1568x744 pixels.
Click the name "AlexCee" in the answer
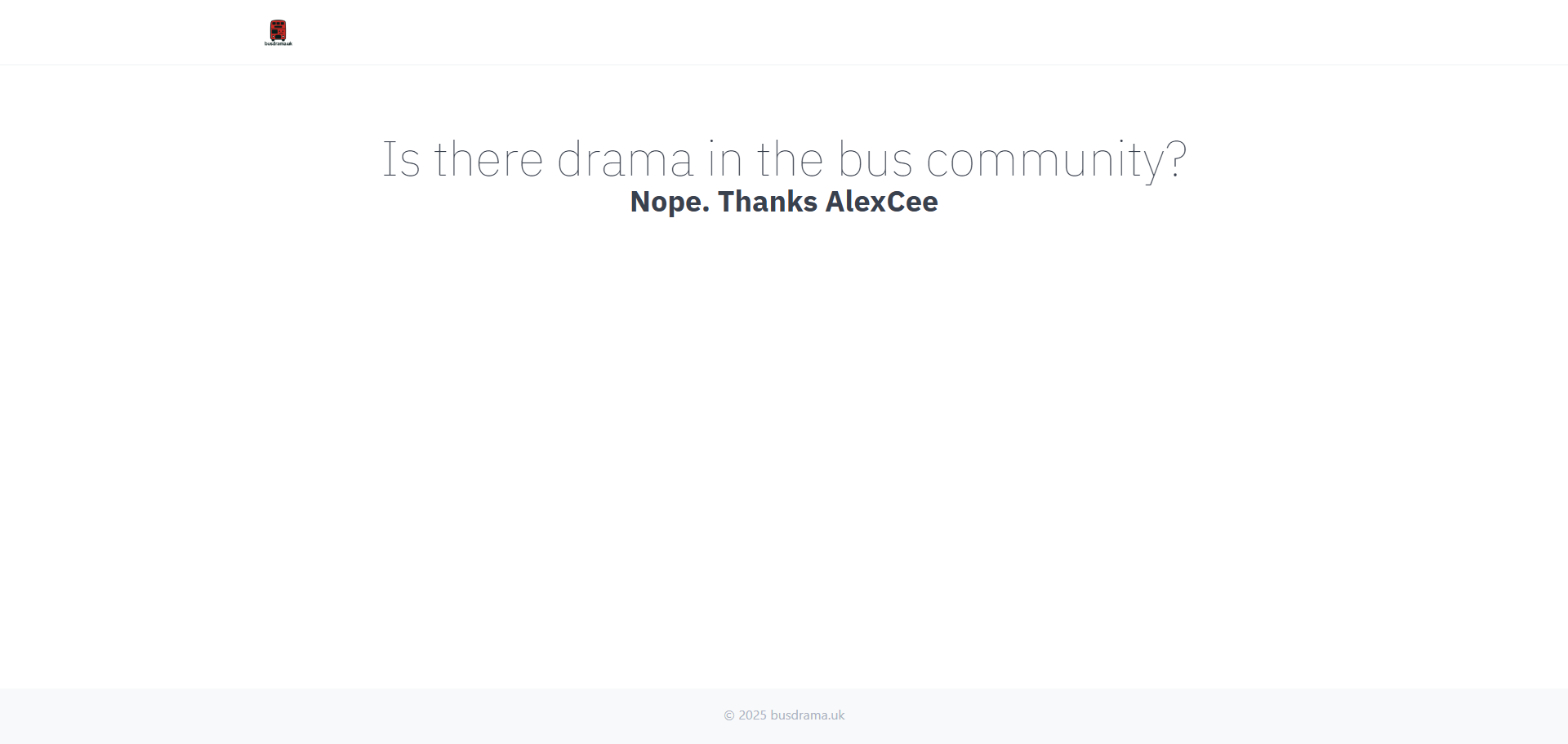click(881, 202)
